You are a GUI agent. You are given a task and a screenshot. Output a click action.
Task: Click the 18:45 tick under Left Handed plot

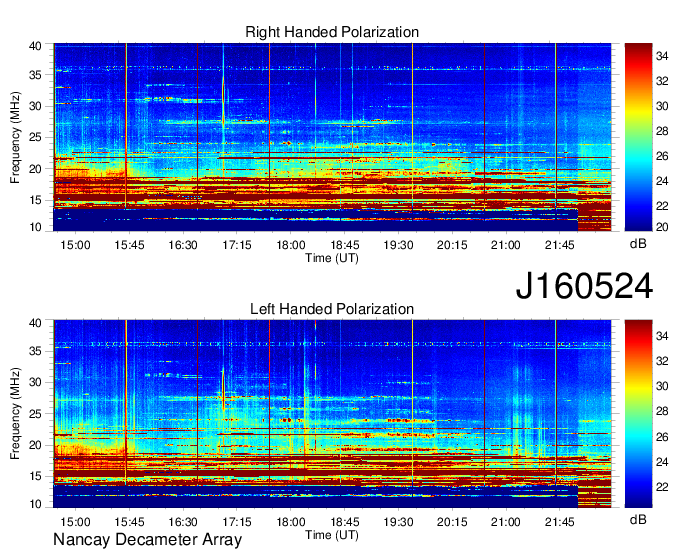(x=345, y=521)
